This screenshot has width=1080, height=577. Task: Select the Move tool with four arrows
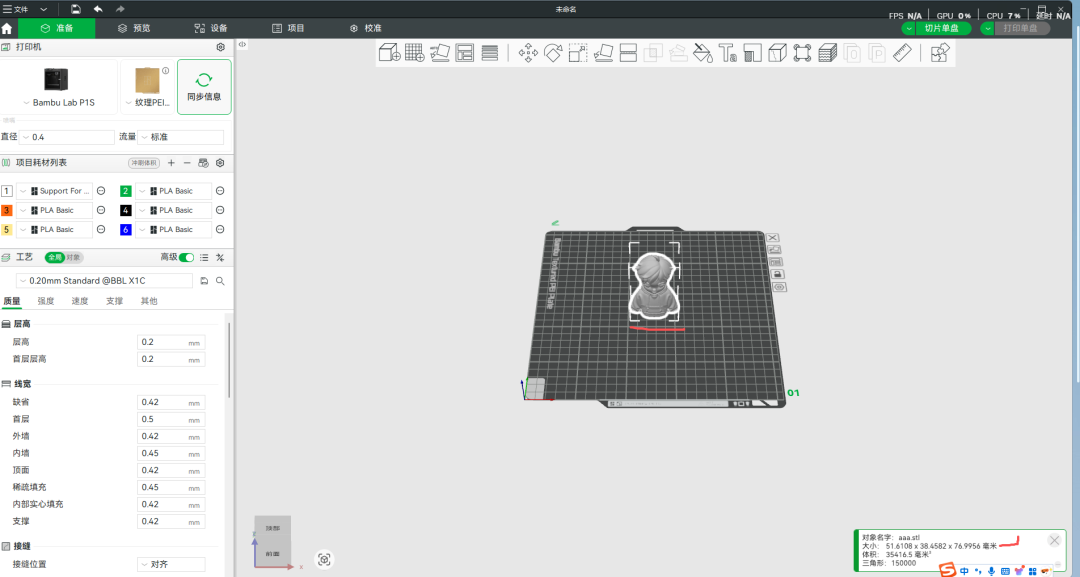528,52
